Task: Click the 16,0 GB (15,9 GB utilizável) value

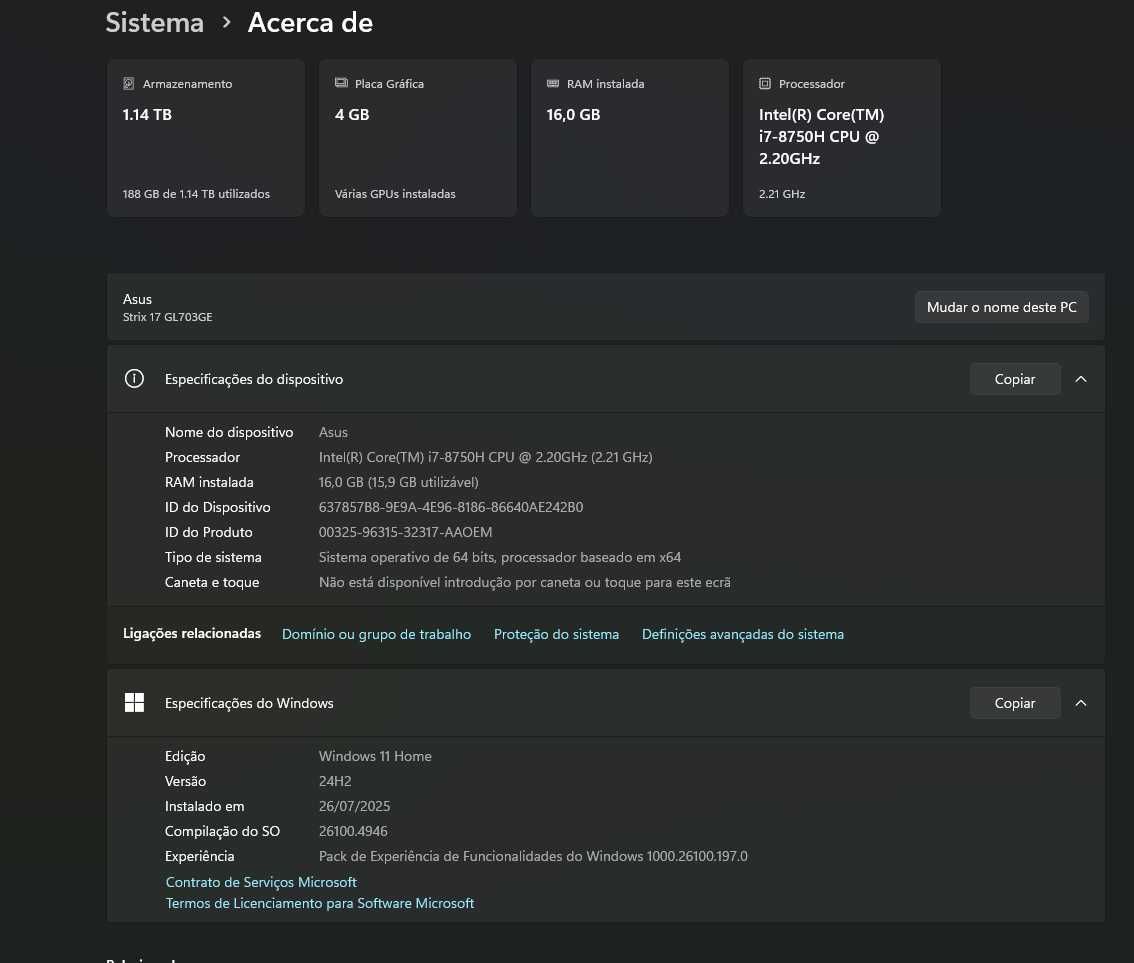Action: [x=398, y=482]
